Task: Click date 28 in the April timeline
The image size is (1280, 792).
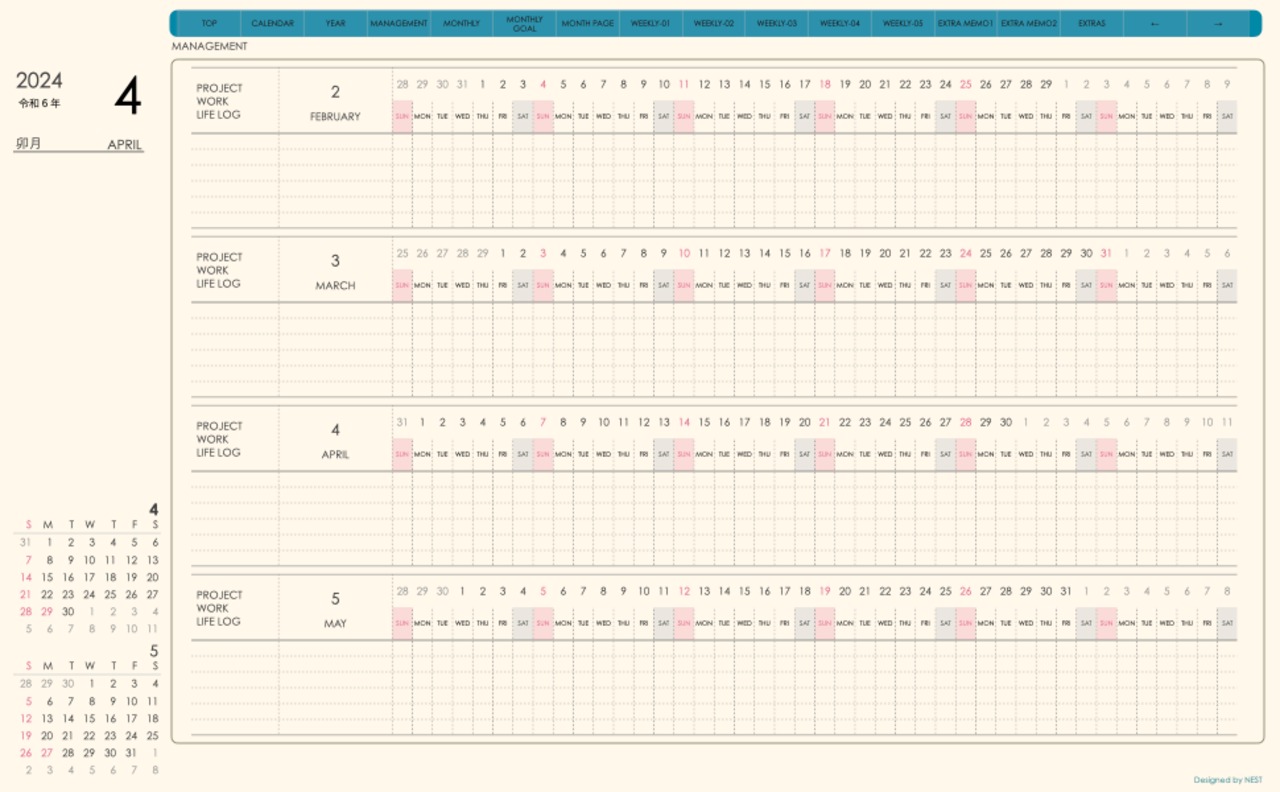Action: click(x=965, y=423)
